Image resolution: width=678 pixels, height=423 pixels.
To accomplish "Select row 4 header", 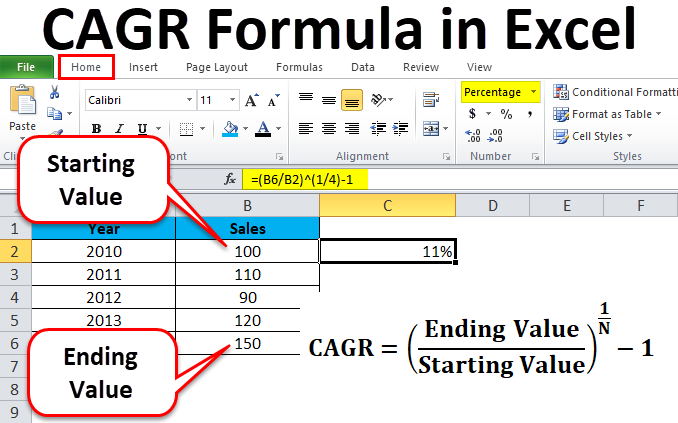I will tap(15, 297).
